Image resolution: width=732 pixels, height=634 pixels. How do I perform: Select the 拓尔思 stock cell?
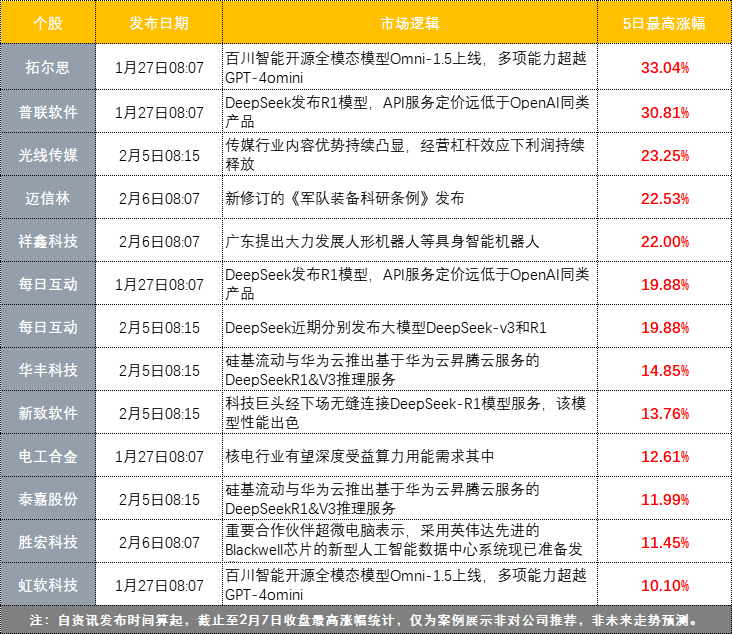pos(48,67)
